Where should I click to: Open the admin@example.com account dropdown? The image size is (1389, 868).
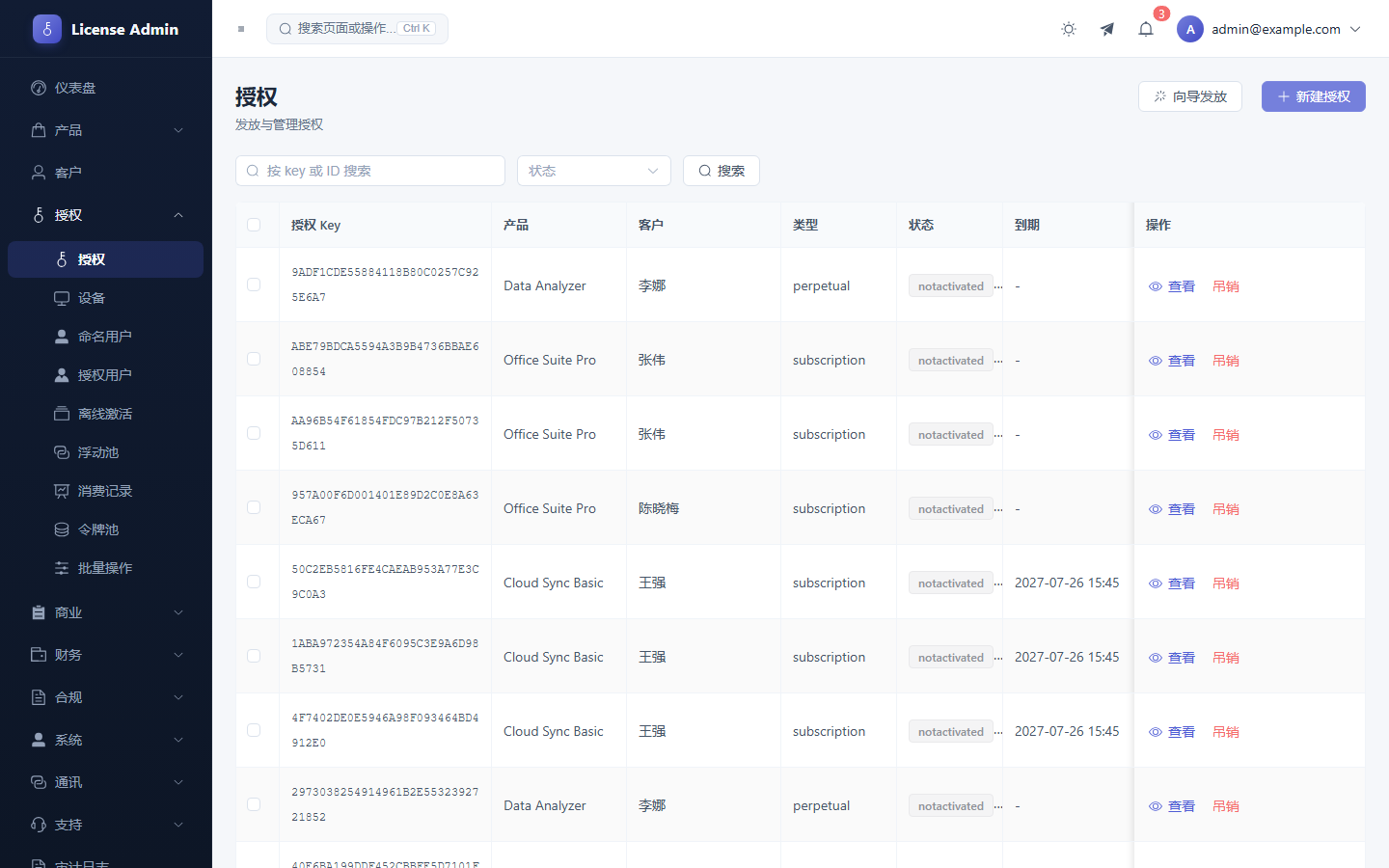(1269, 29)
